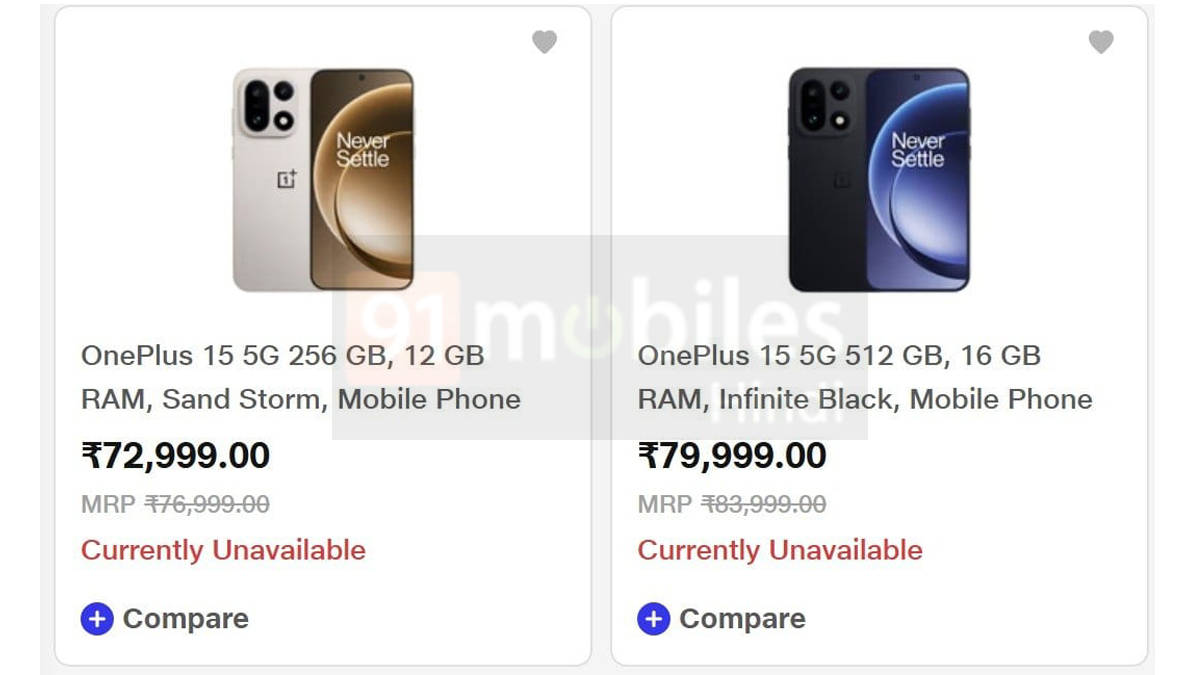Image resolution: width=1200 pixels, height=675 pixels.
Task: Click Currently Unavailable on the Infinite Black card
Action: (780, 550)
